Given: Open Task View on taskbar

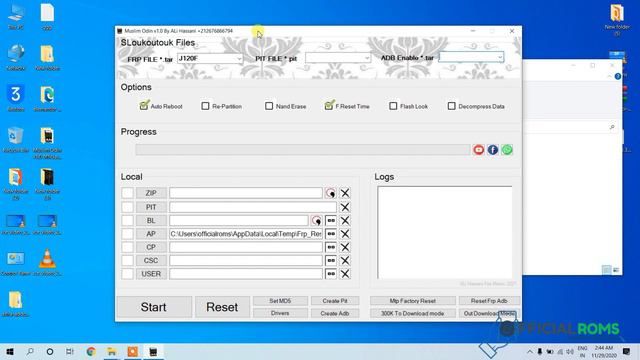Looking at the screenshot, I should coord(70,351).
